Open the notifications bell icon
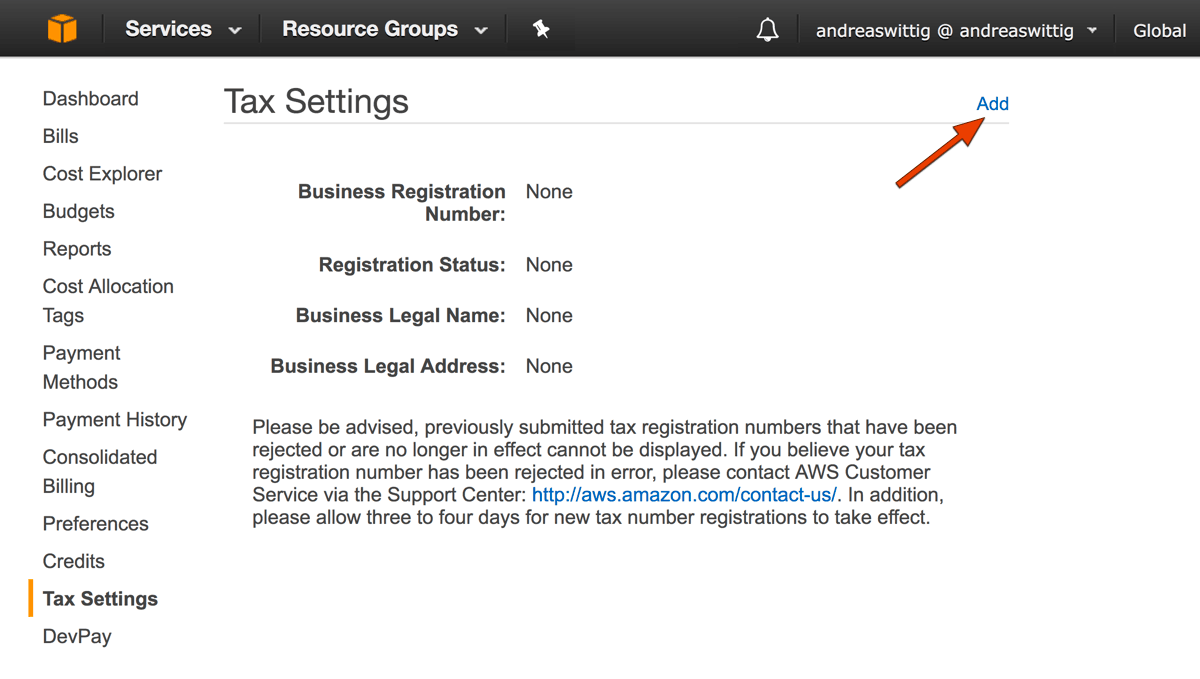1200x679 pixels. click(767, 31)
